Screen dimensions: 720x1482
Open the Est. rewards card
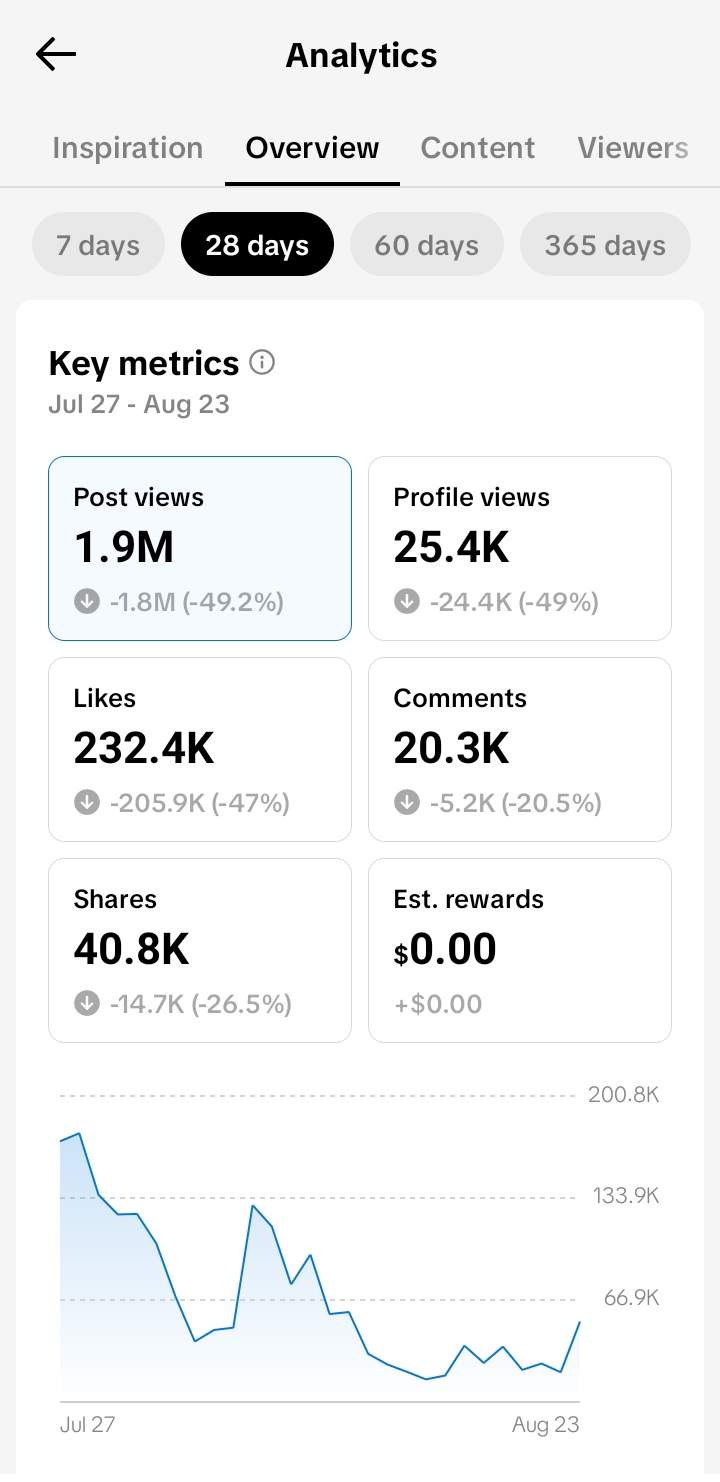tap(520, 950)
